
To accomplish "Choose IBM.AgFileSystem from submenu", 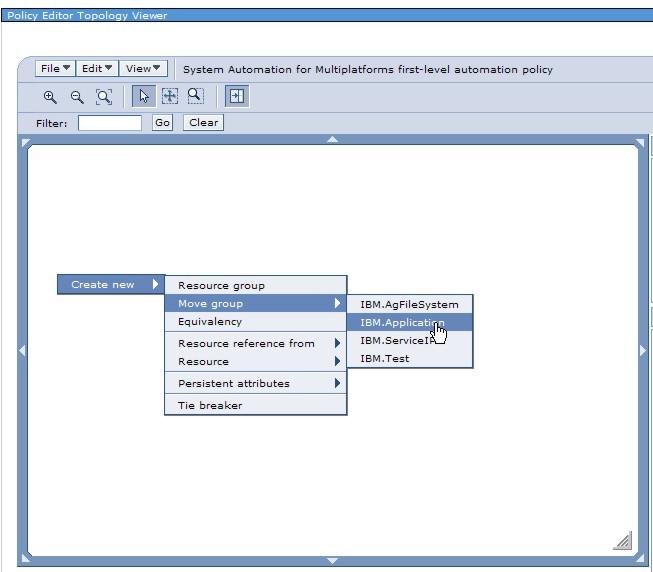I will click(x=410, y=304).
